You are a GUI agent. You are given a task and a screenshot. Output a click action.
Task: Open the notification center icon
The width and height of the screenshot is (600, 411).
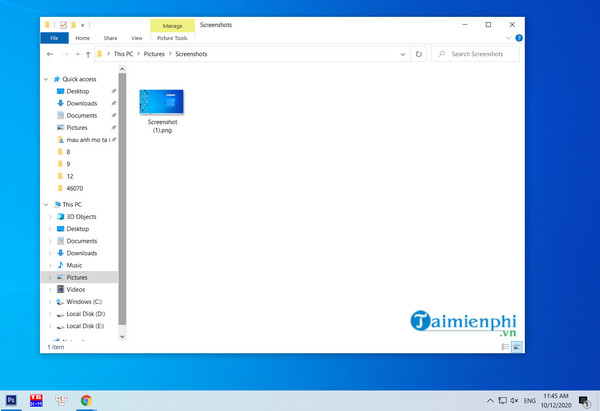coord(584,401)
